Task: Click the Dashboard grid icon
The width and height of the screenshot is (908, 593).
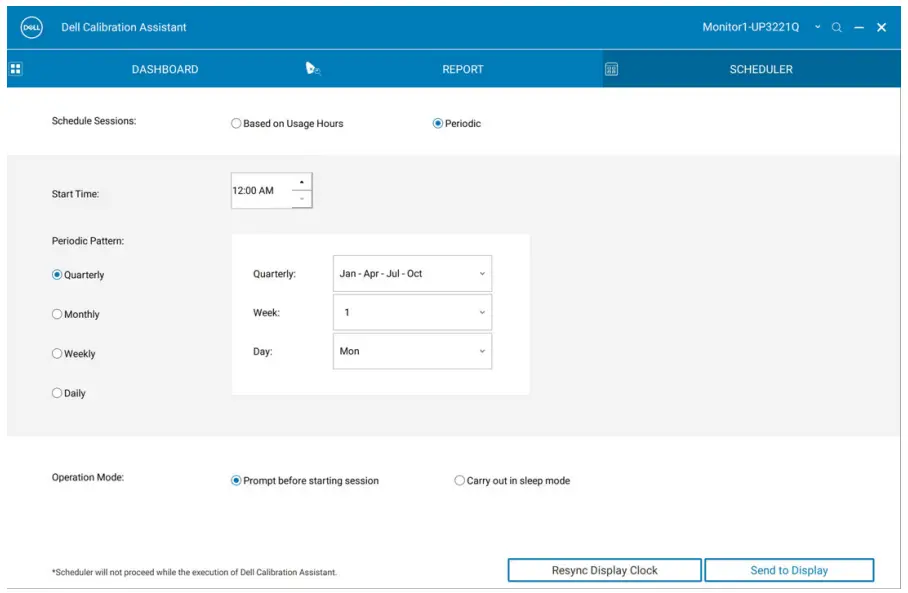Action: pos(16,69)
